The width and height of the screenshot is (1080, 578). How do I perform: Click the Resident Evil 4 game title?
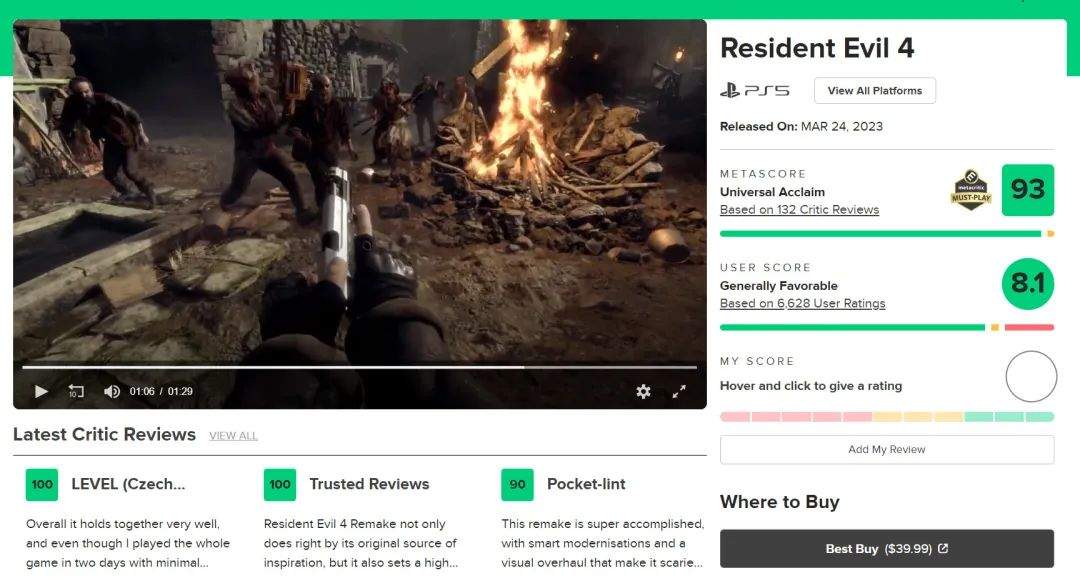point(817,48)
